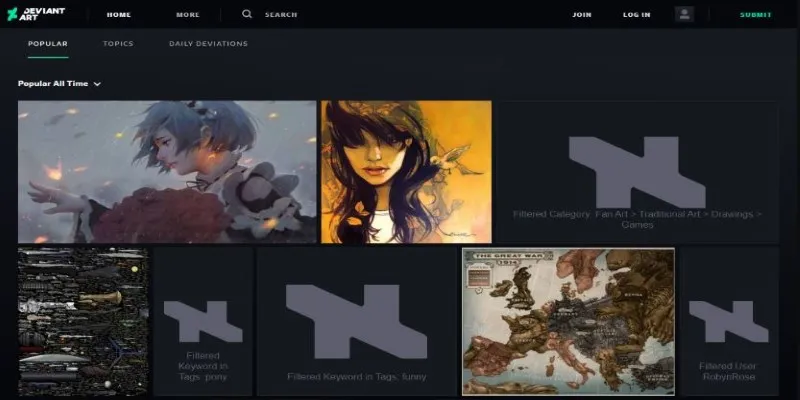This screenshot has width=800, height=400.
Task: Click the search magnifier icon
Action: click(x=247, y=14)
